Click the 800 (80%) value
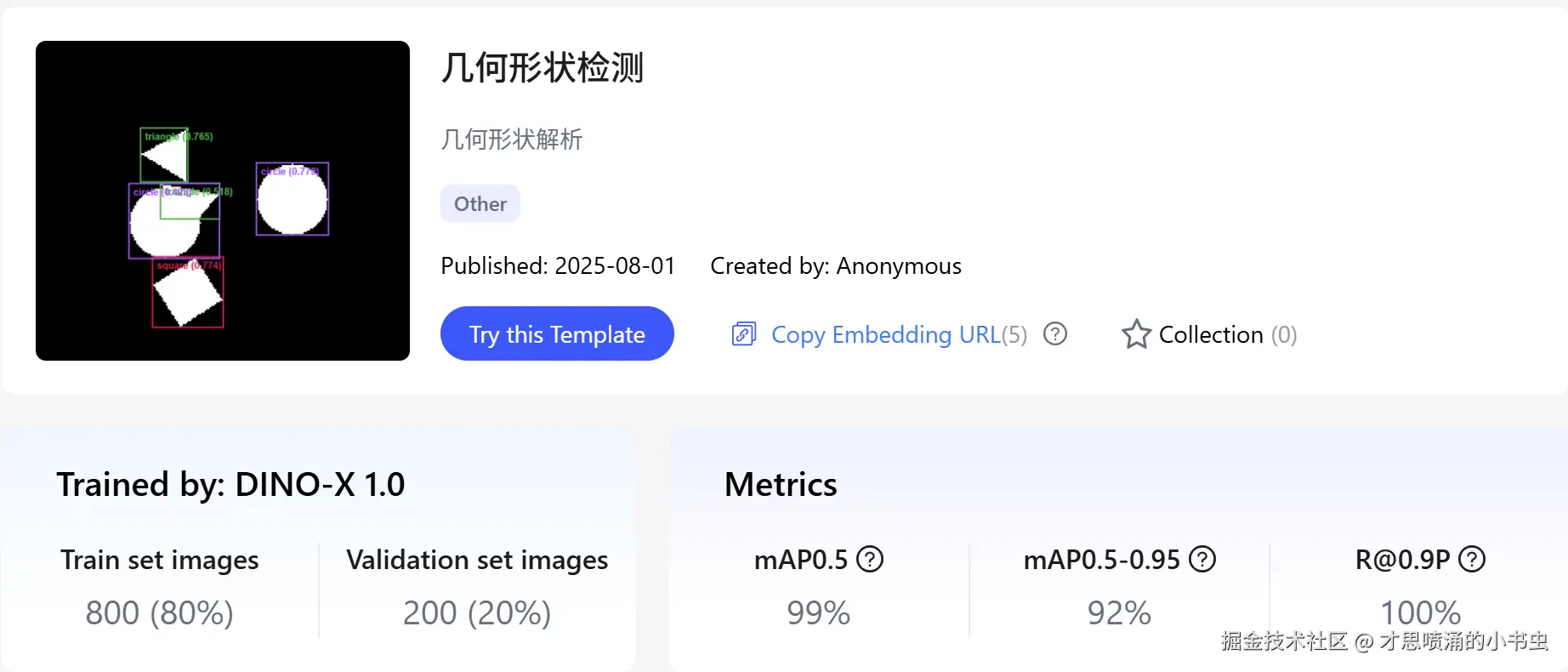Screen dimensions: 1568x672 160,612
